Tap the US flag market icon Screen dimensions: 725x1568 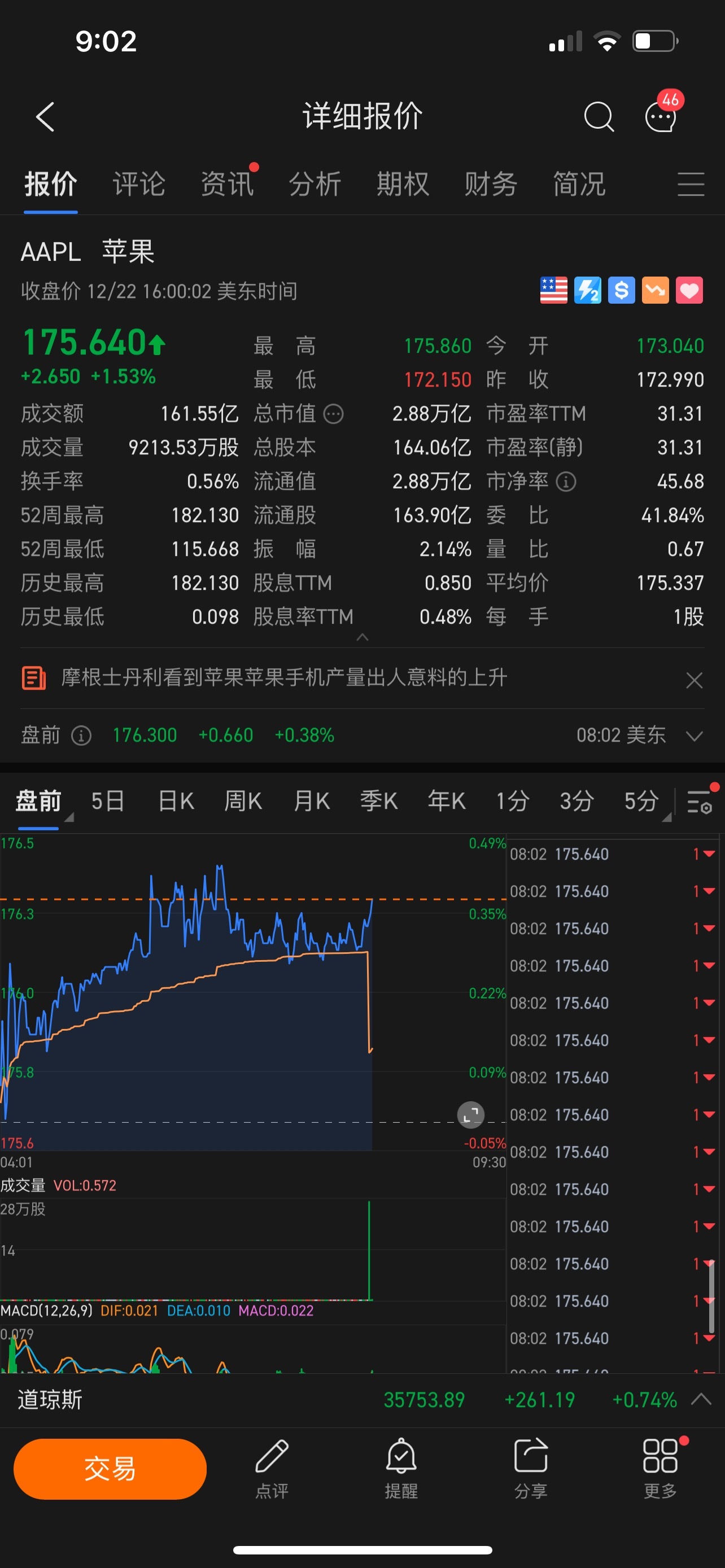pyautogui.click(x=553, y=290)
